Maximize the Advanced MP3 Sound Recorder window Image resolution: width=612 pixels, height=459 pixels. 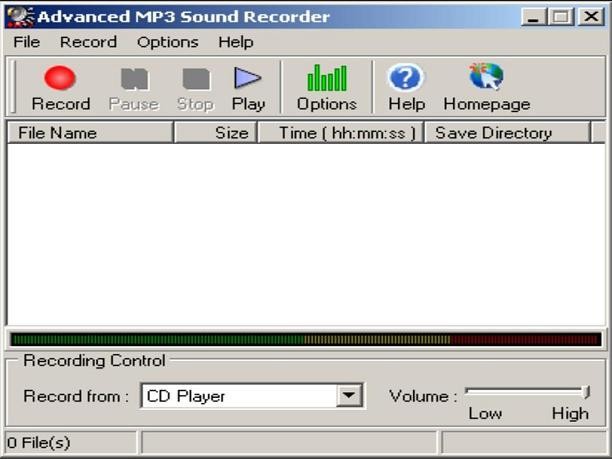(x=561, y=17)
